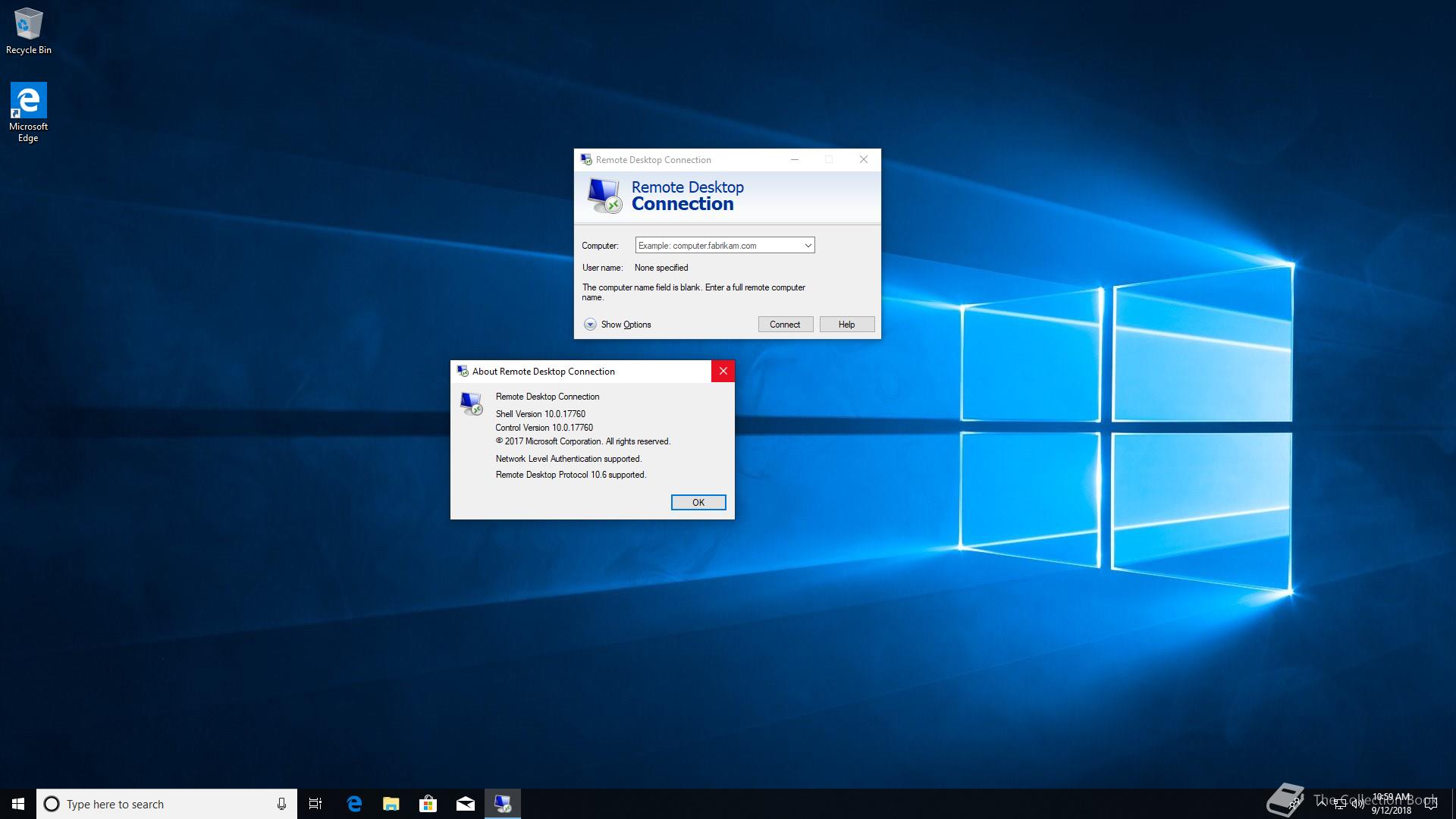Click the Connect button
The width and height of the screenshot is (1456, 819).
click(x=785, y=325)
